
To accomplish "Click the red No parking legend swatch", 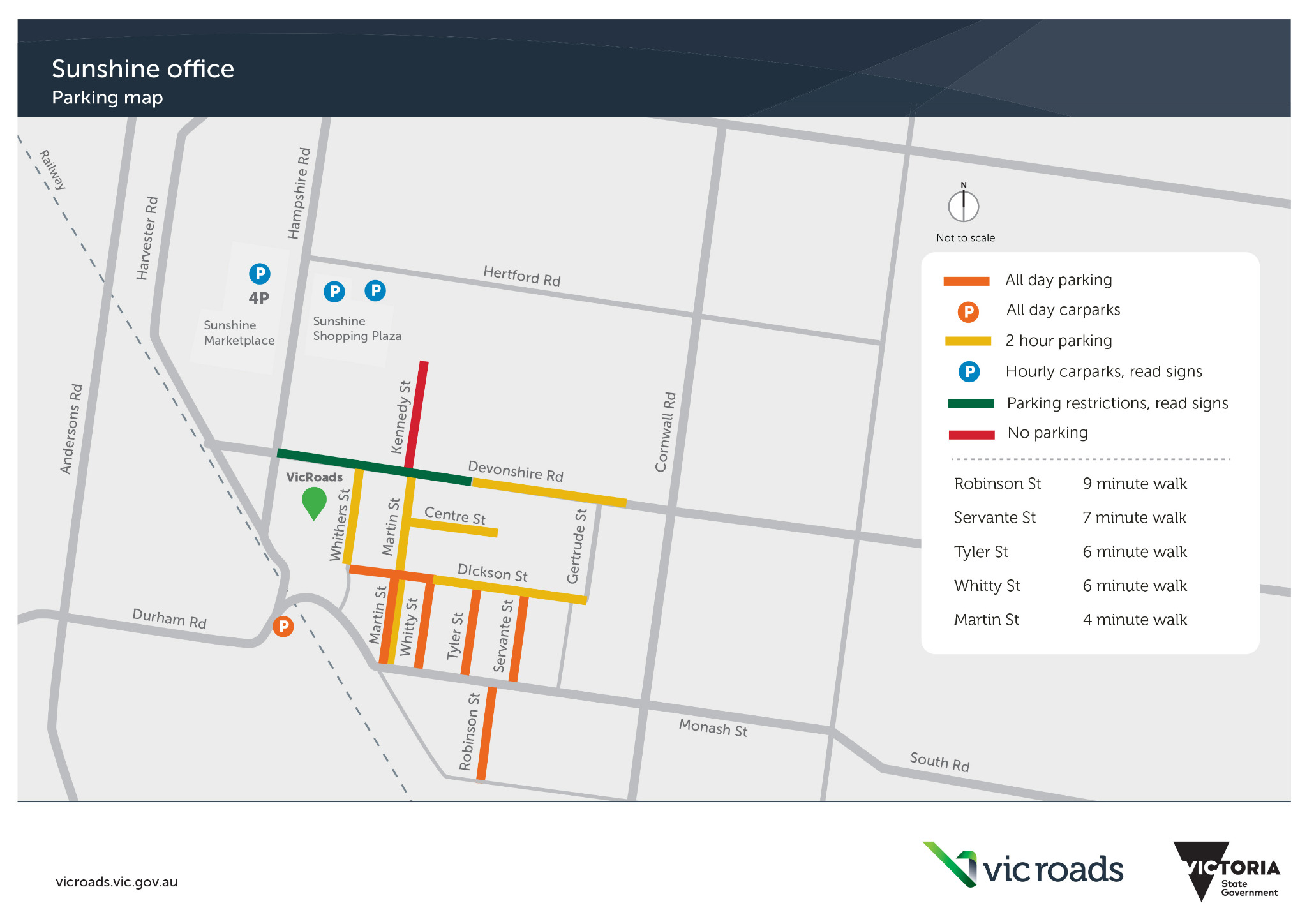I will pyautogui.click(x=971, y=435).
